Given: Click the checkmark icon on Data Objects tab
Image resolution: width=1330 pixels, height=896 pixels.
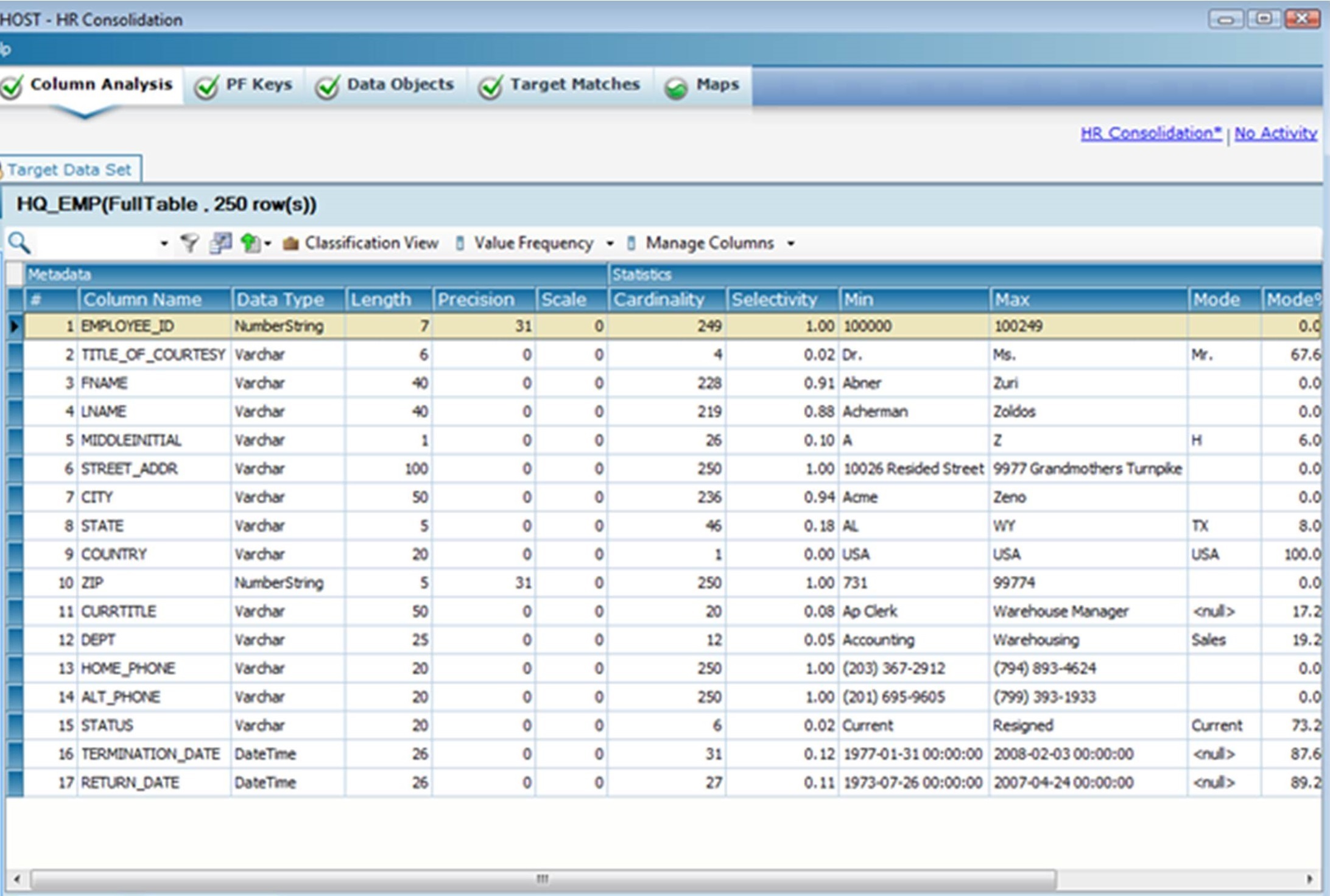Looking at the screenshot, I should 328,87.
